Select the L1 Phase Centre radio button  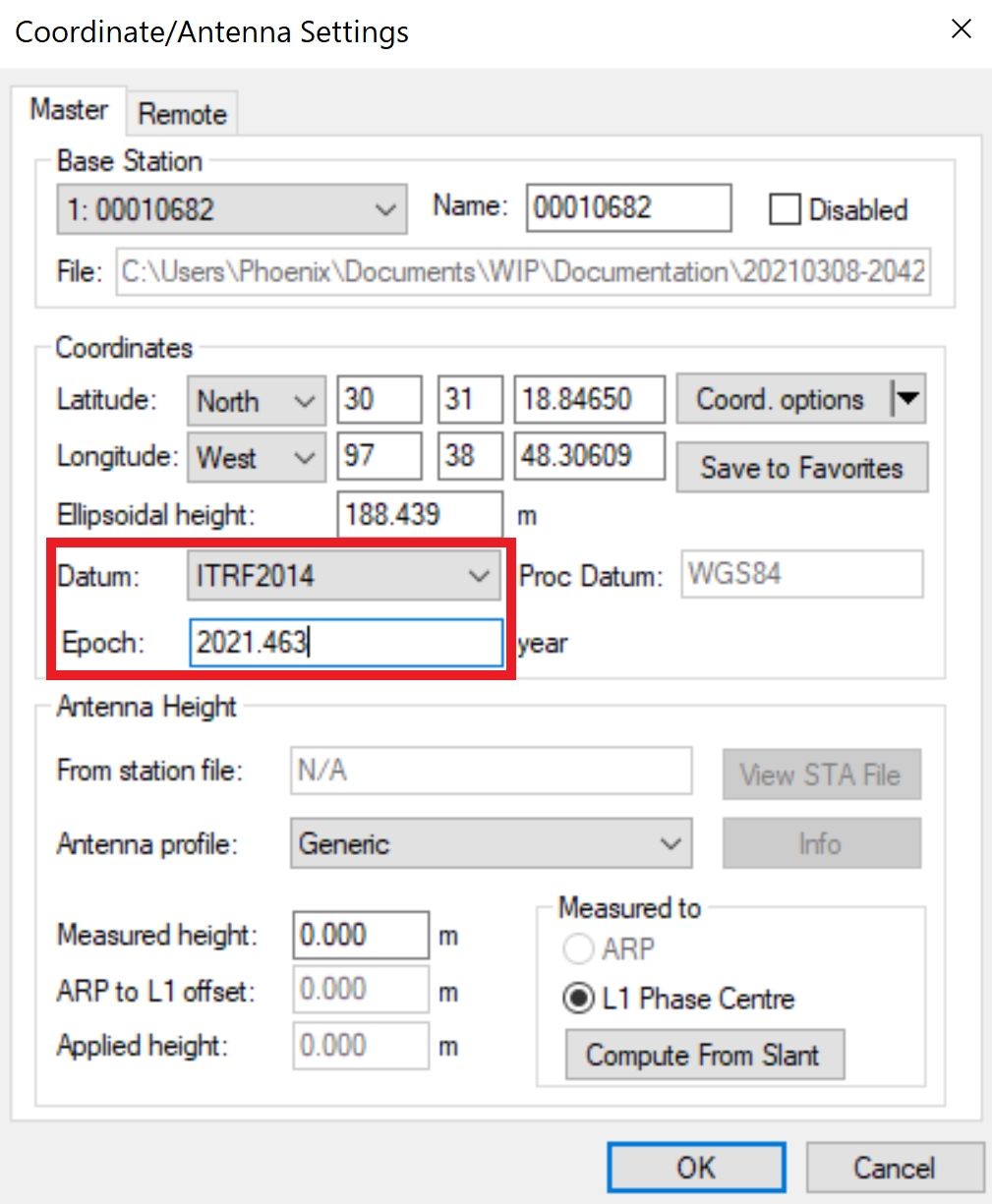pyautogui.click(x=578, y=999)
